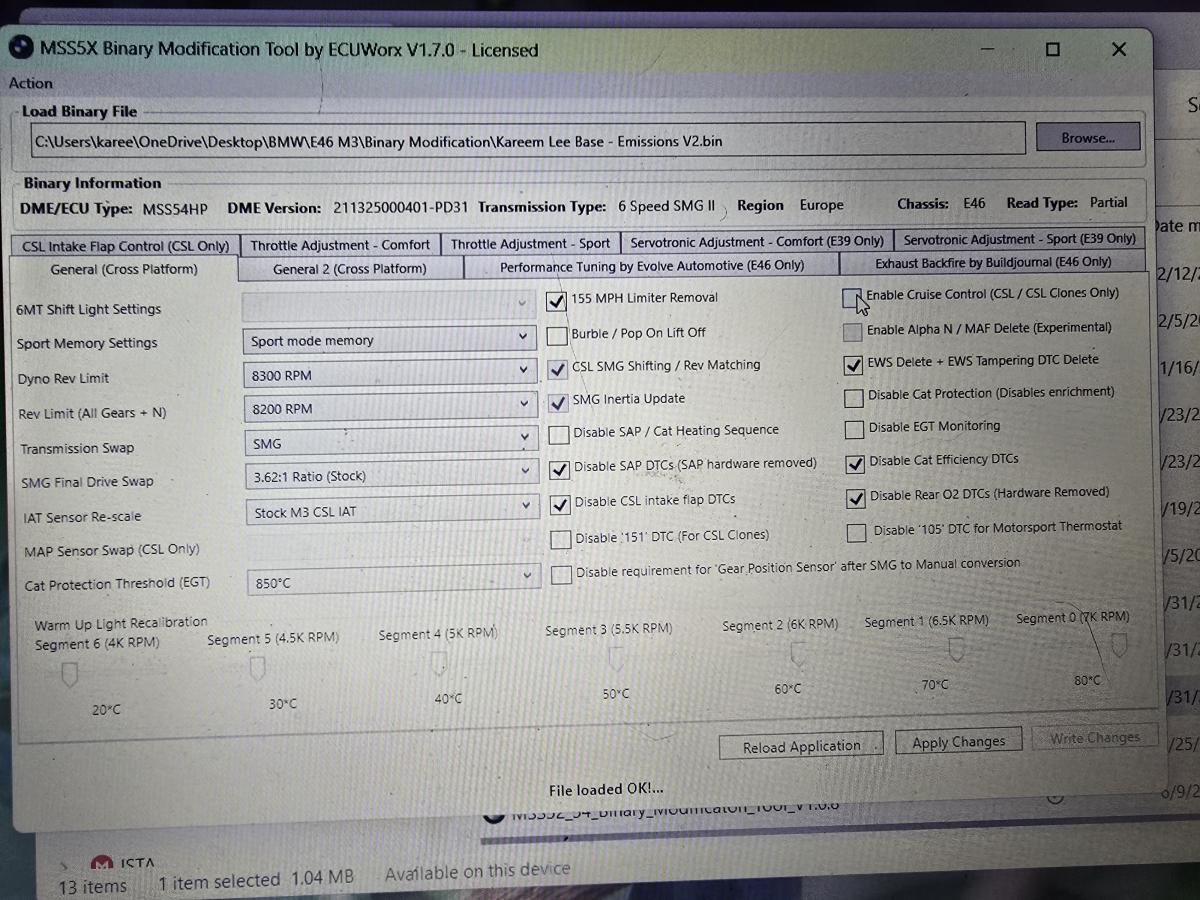Open Throttle Adjustment - Sport tab

[530, 243]
